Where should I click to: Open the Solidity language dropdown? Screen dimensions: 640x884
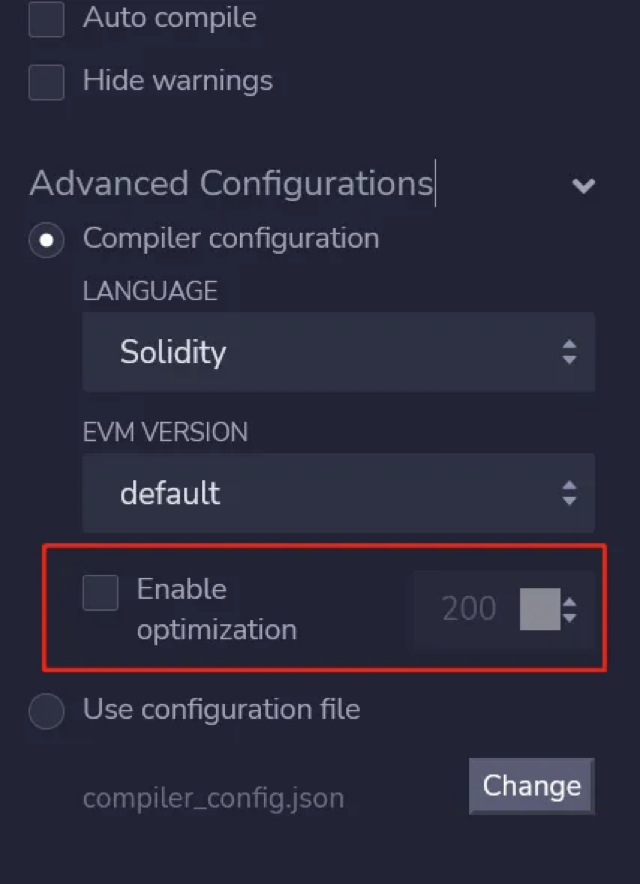[338, 352]
